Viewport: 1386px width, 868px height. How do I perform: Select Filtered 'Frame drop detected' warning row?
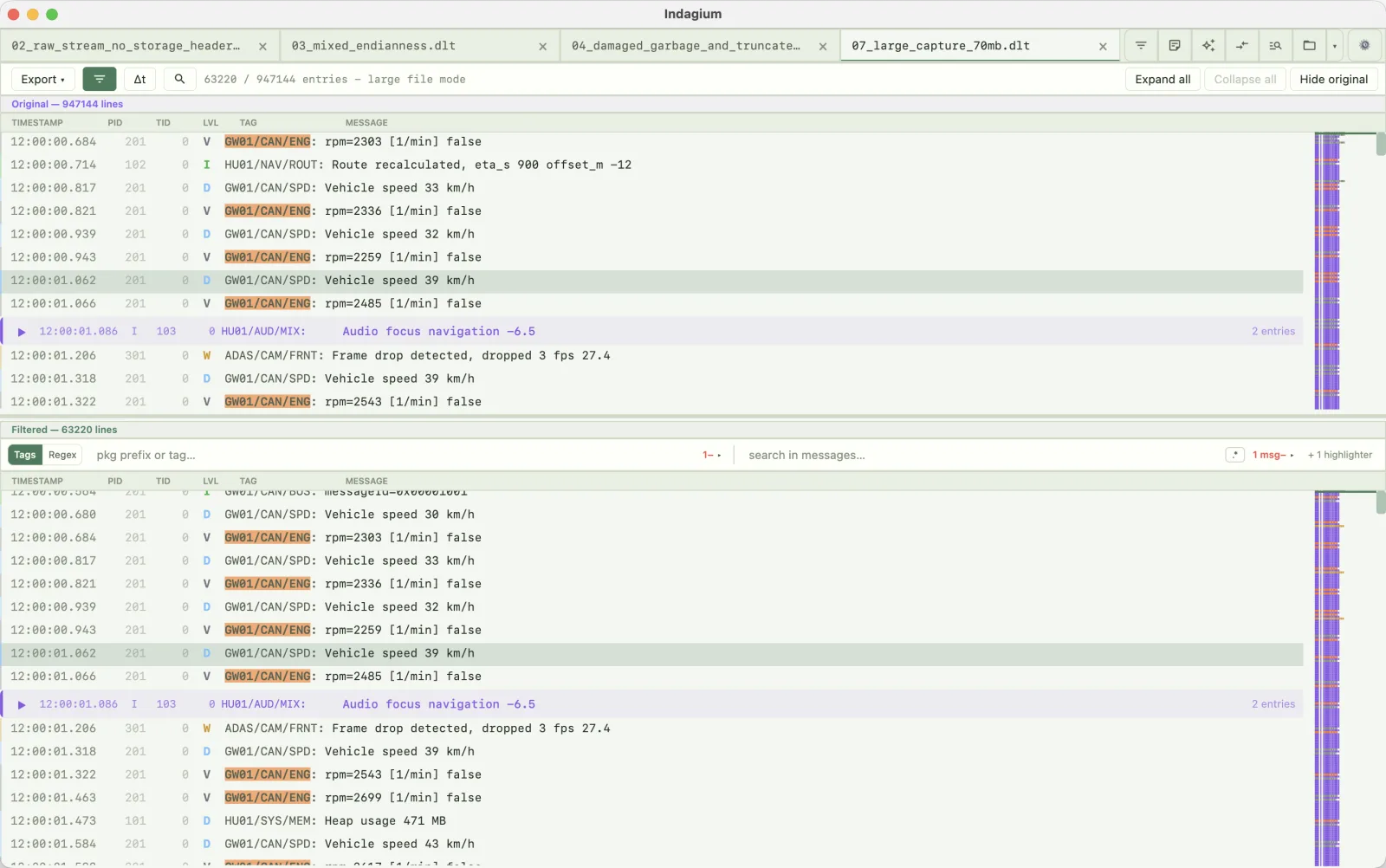pyautogui.click(x=652, y=729)
